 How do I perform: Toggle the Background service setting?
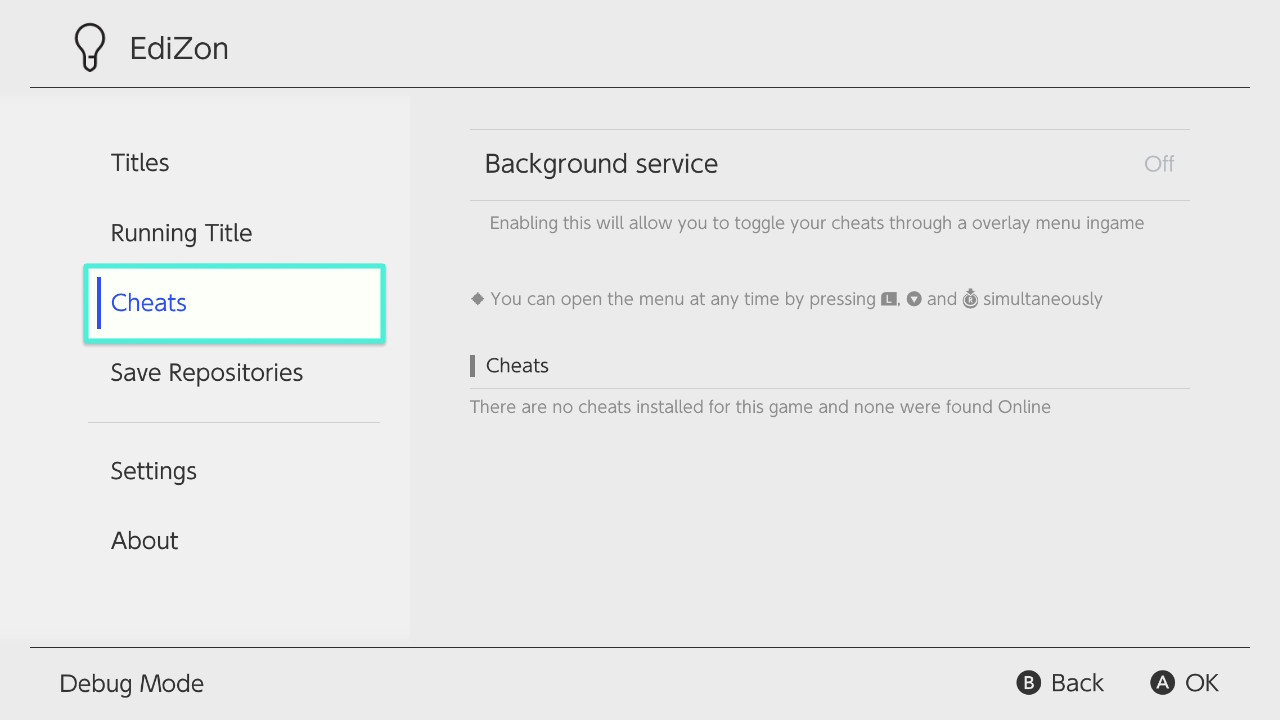point(829,165)
